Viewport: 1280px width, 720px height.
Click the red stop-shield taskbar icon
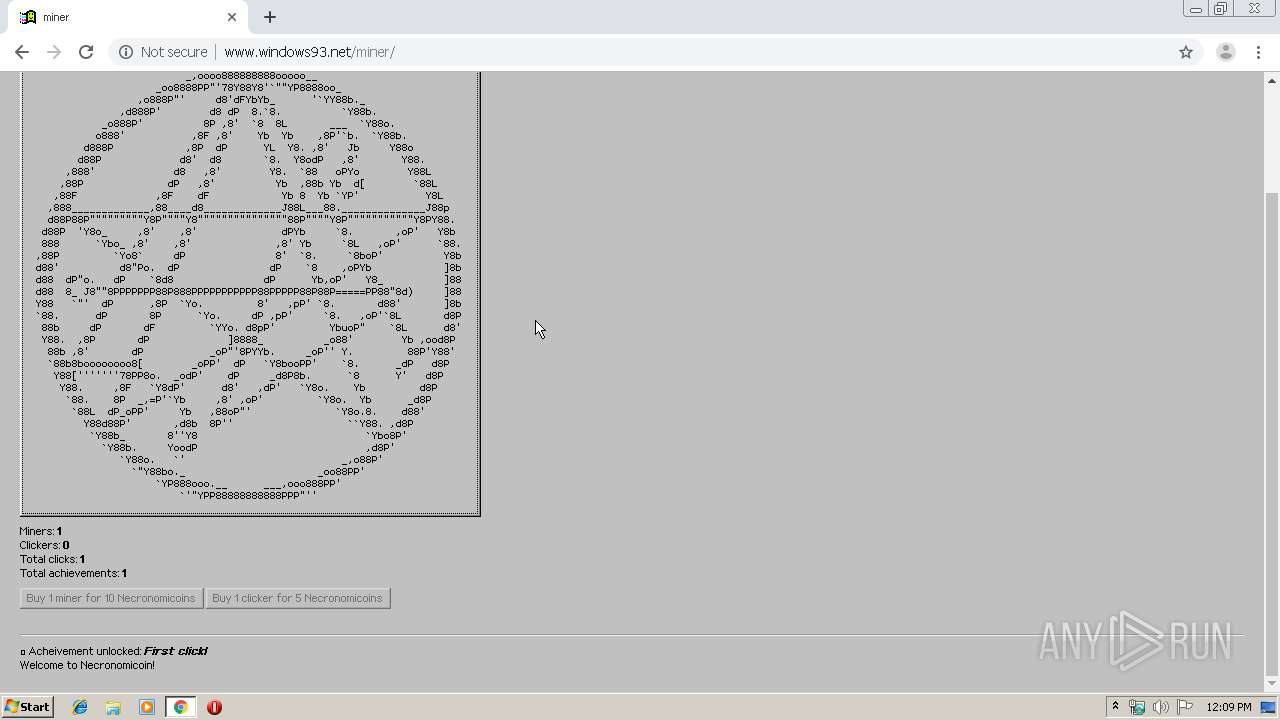214,707
